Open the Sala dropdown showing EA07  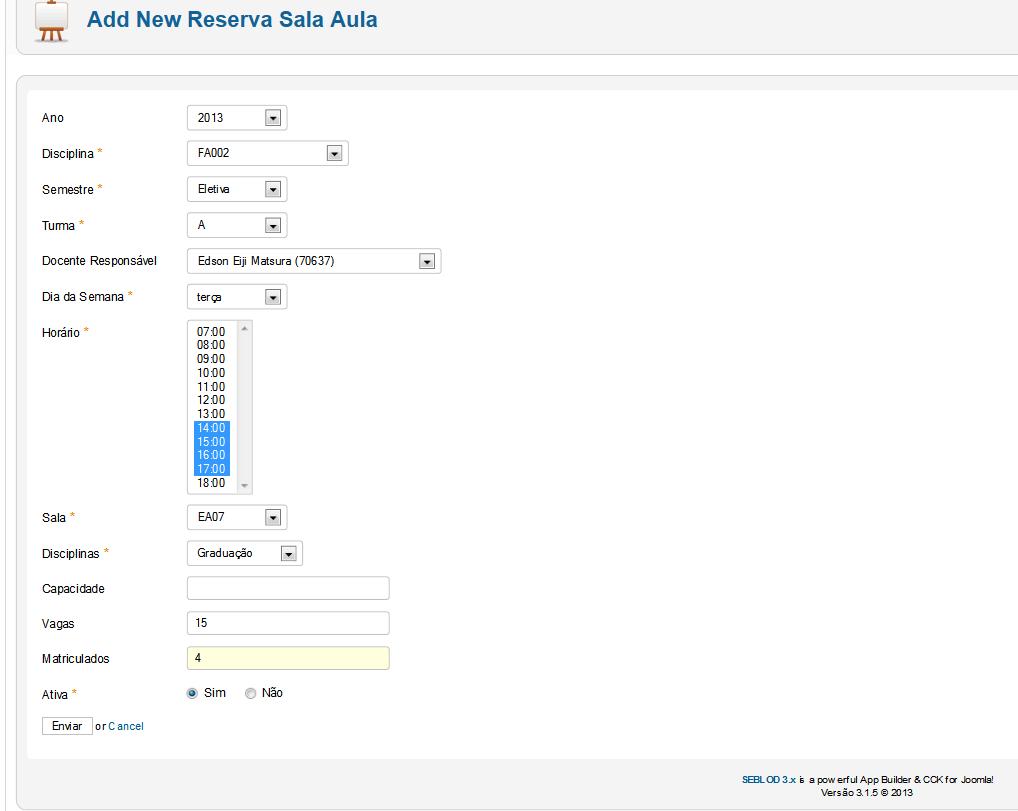[x=236, y=518]
